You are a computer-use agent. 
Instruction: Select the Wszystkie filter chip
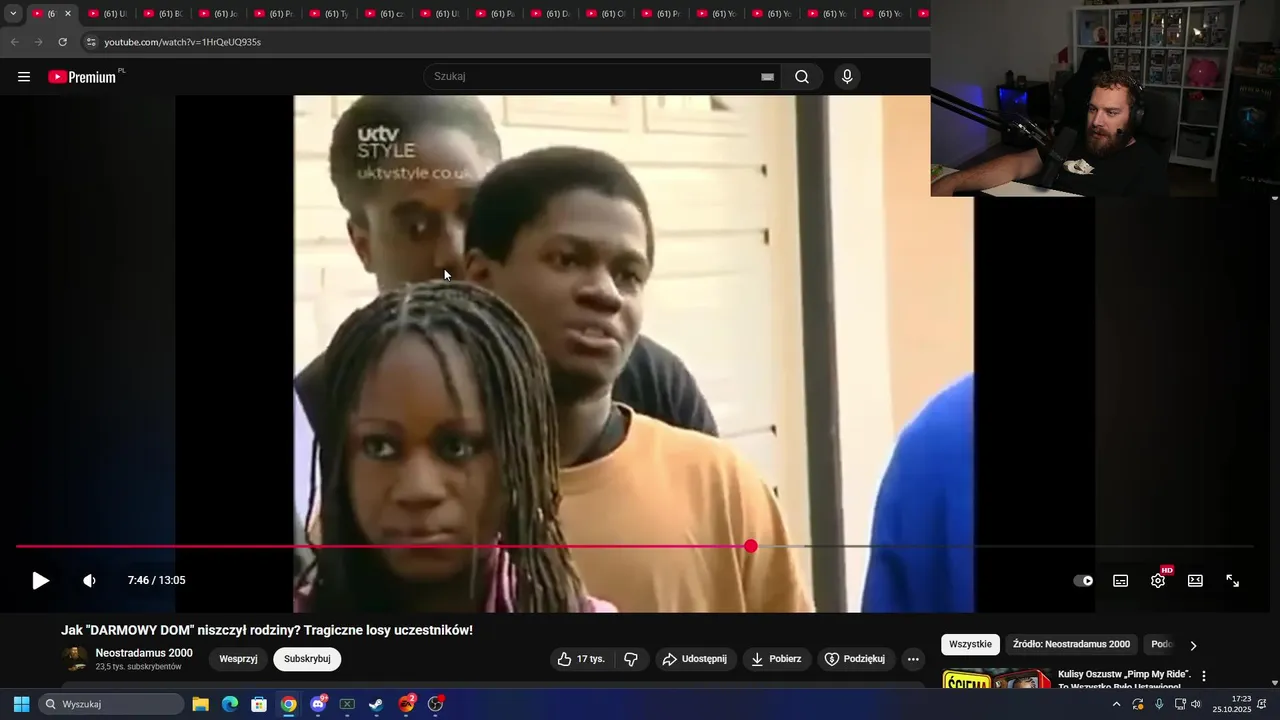pyautogui.click(x=970, y=644)
